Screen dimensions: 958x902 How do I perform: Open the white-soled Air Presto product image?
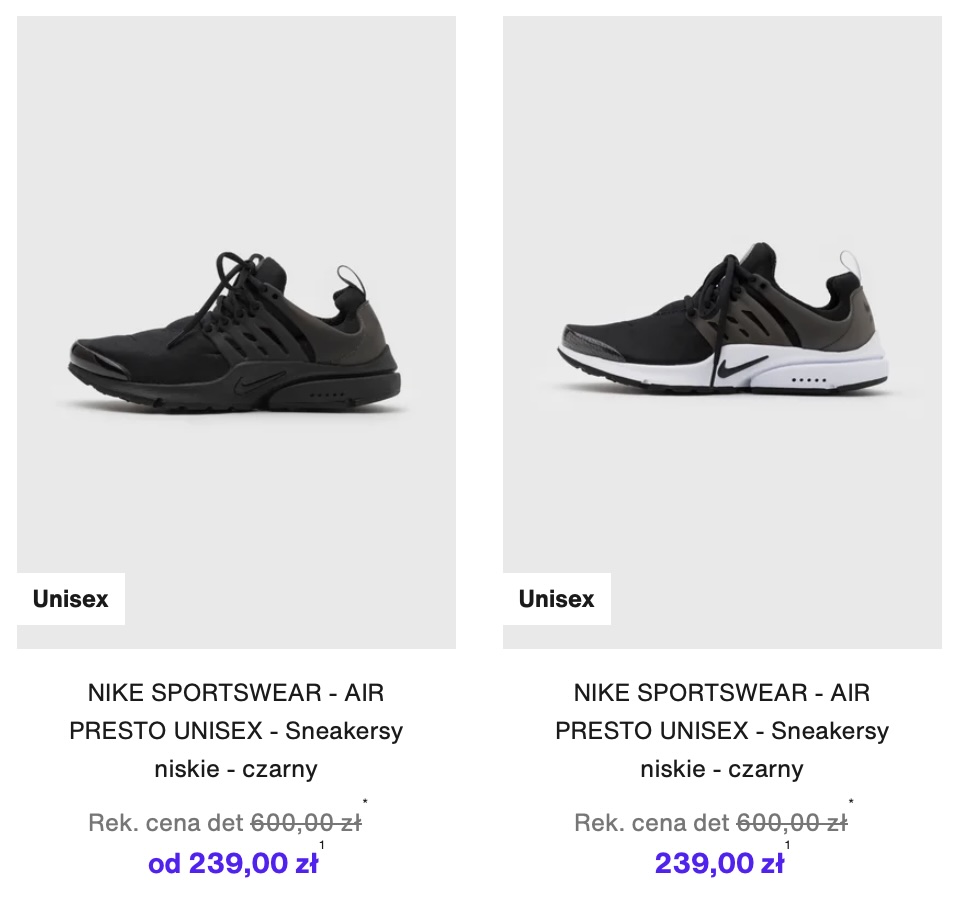click(722, 330)
